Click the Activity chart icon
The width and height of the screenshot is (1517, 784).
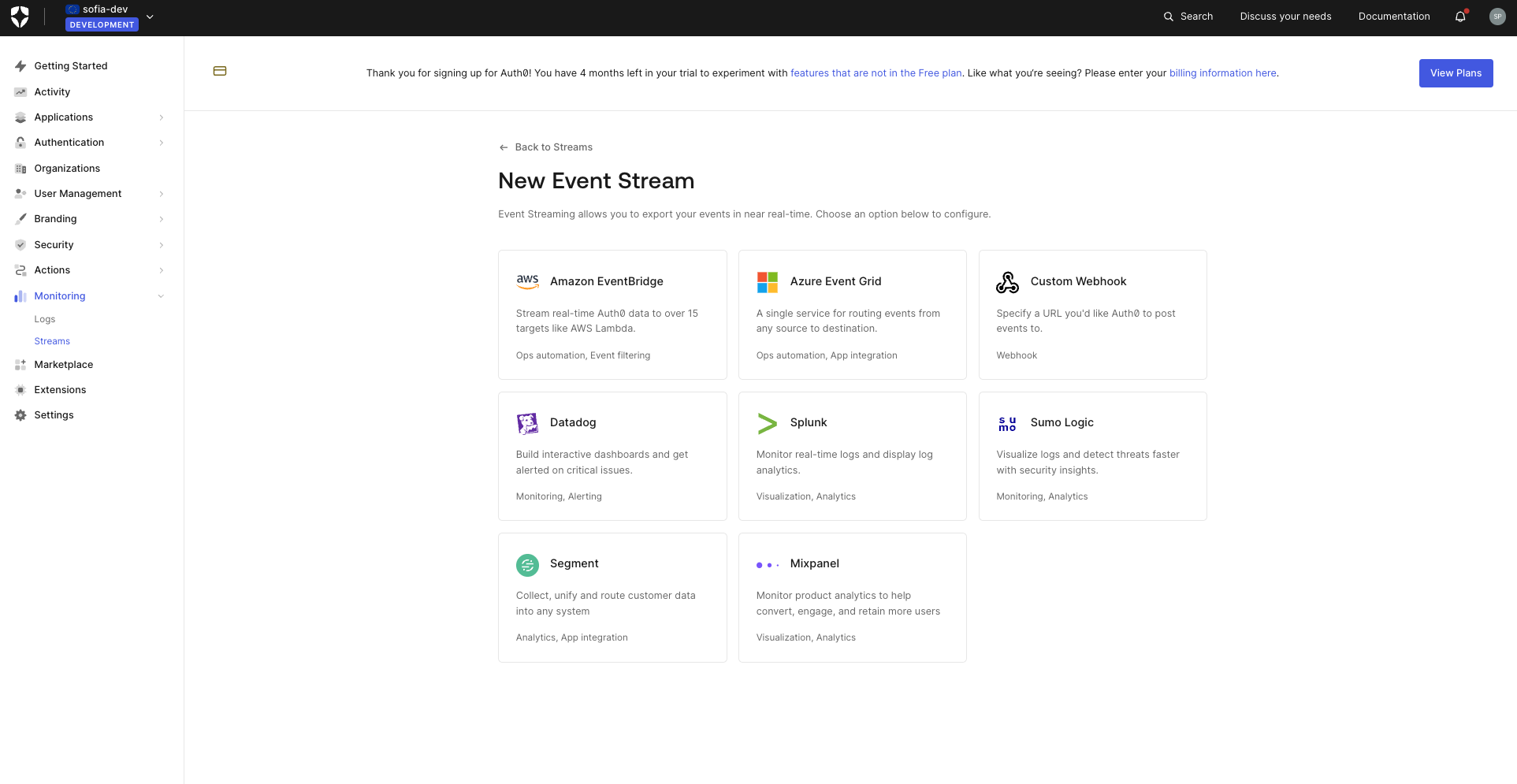click(20, 92)
